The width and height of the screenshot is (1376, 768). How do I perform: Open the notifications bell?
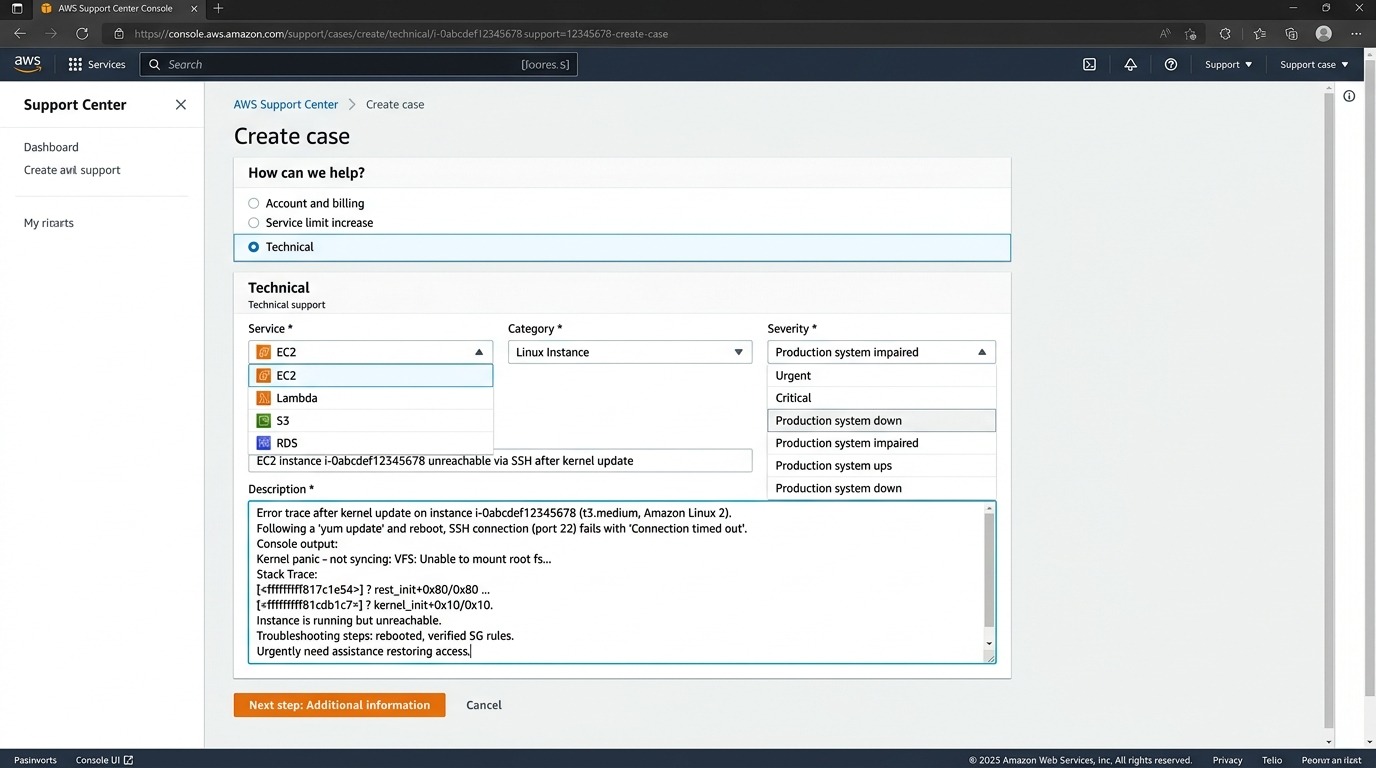pyautogui.click(x=1130, y=64)
